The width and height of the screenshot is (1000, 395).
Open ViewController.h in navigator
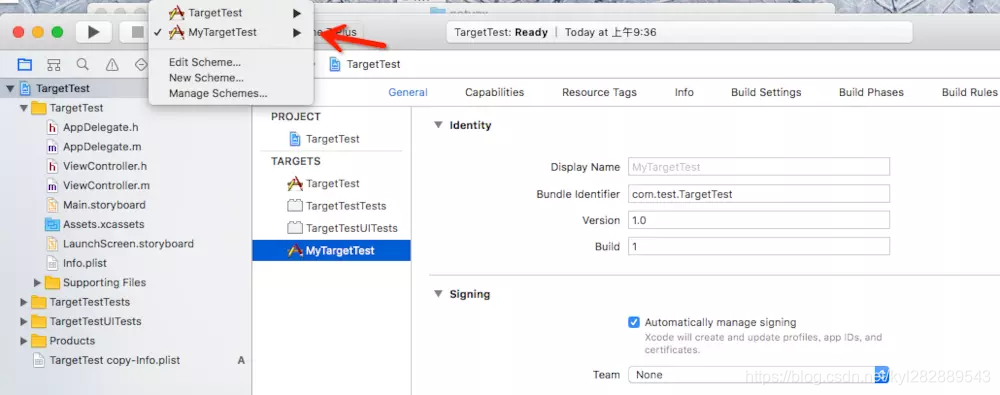(105, 166)
